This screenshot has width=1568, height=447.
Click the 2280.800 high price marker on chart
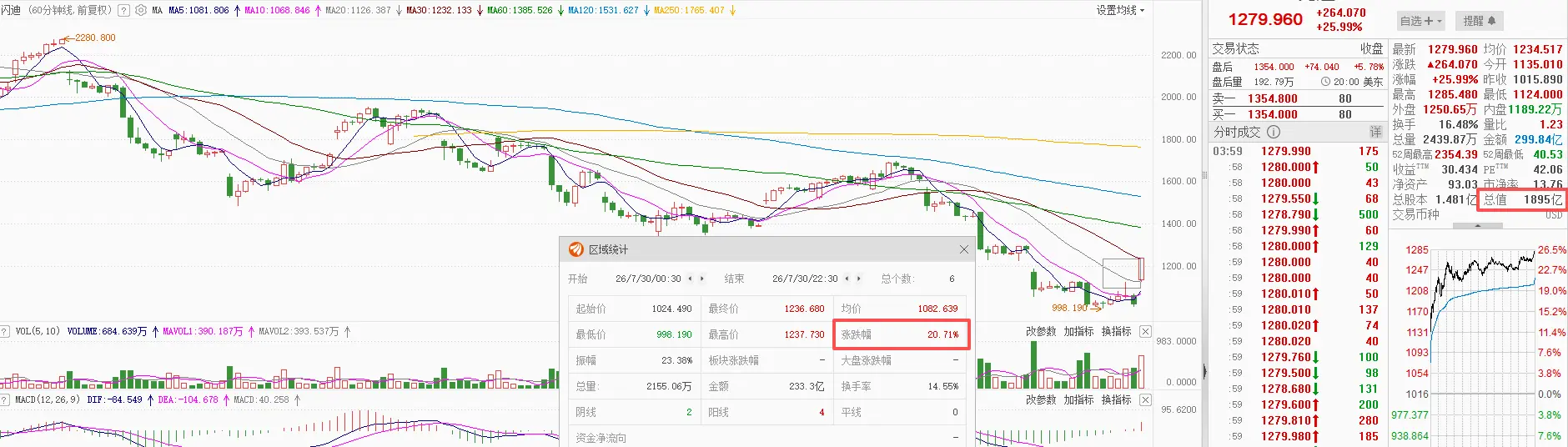pyautogui.click(x=91, y=38)
